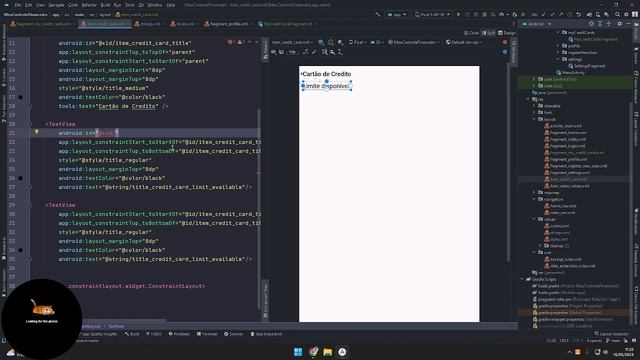Open the Refactor menu

coord(89,5)
